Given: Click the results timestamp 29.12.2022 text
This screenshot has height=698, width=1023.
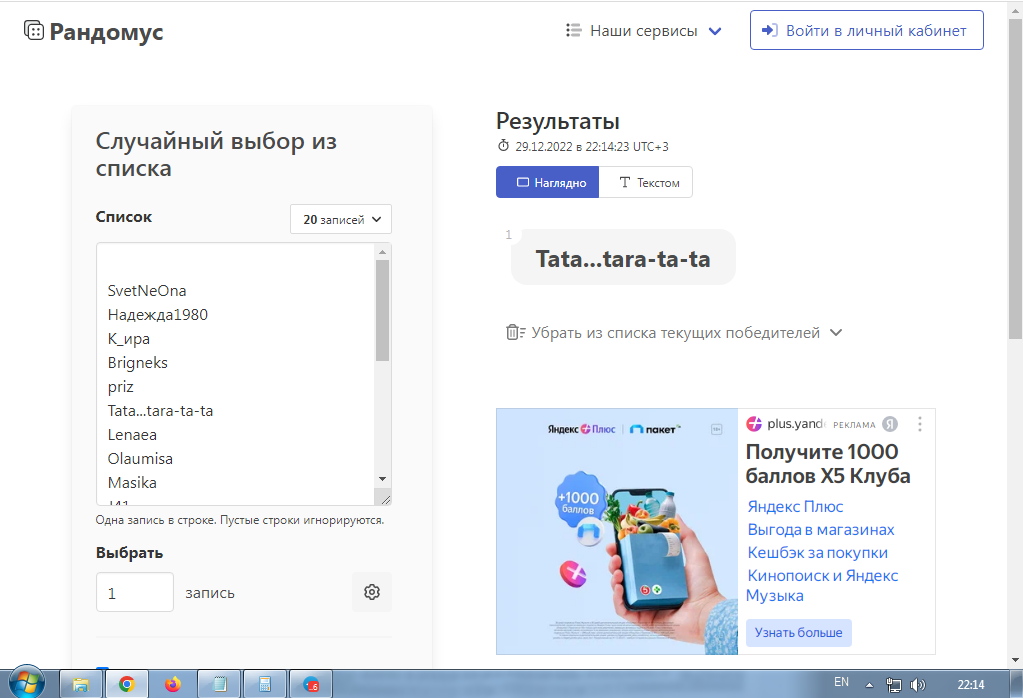Looking at the screenshot, I should (x=592, y=146).
